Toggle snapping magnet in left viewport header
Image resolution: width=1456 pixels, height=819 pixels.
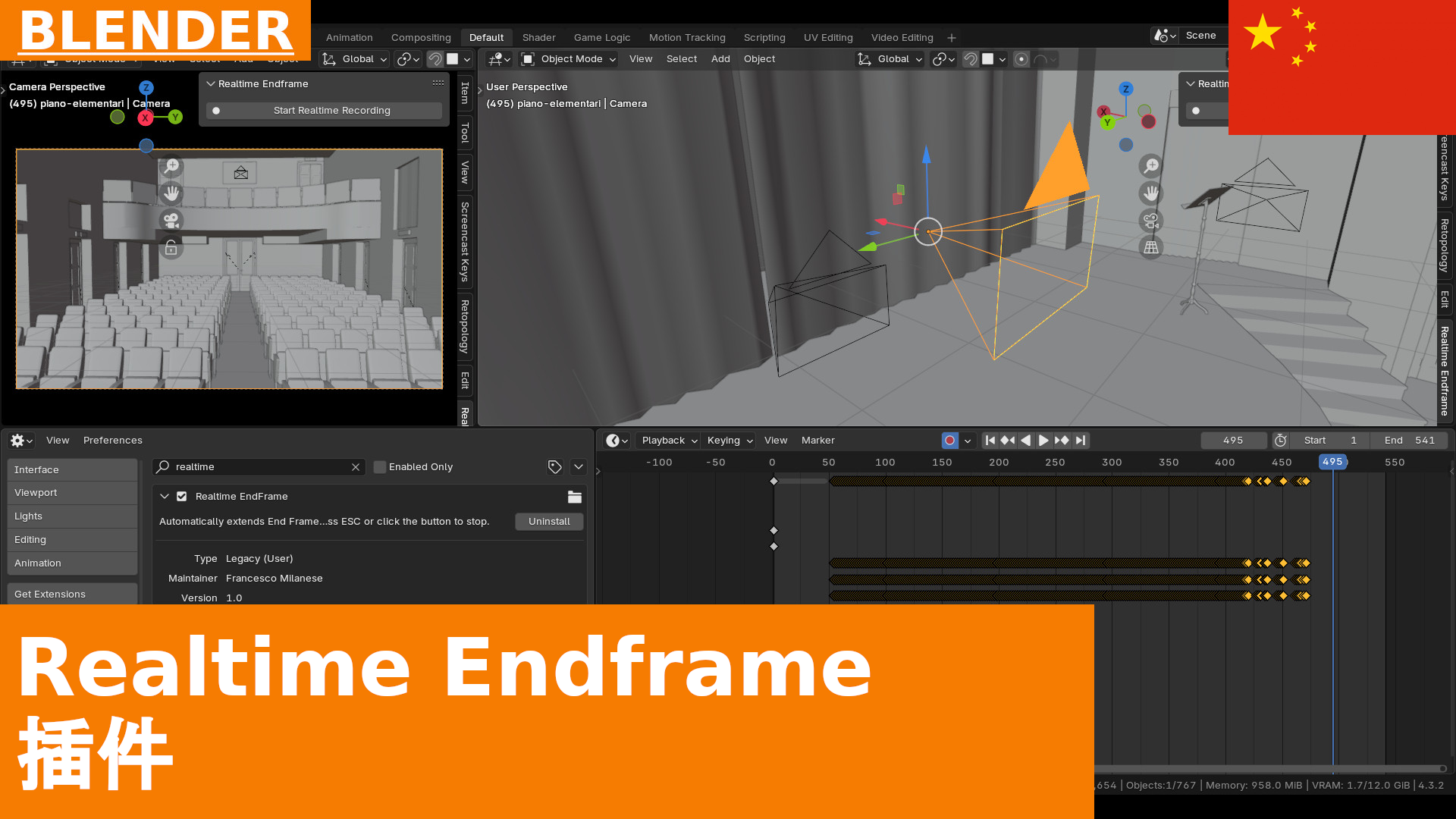[x=435, y=59]
